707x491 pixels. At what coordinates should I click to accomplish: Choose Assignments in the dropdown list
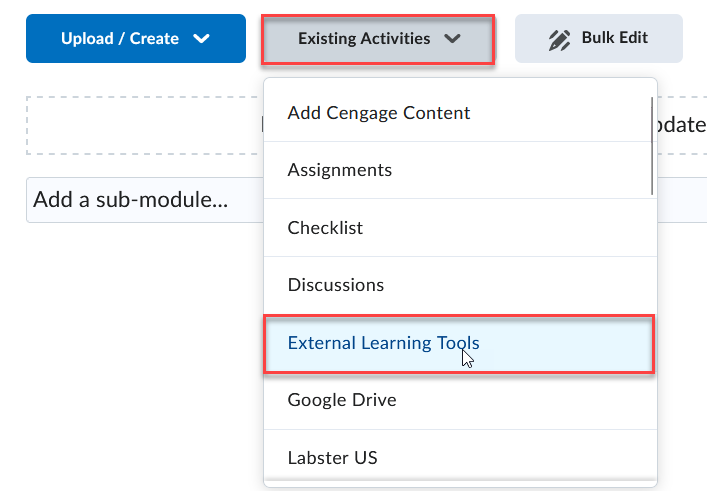click(339, 170)
